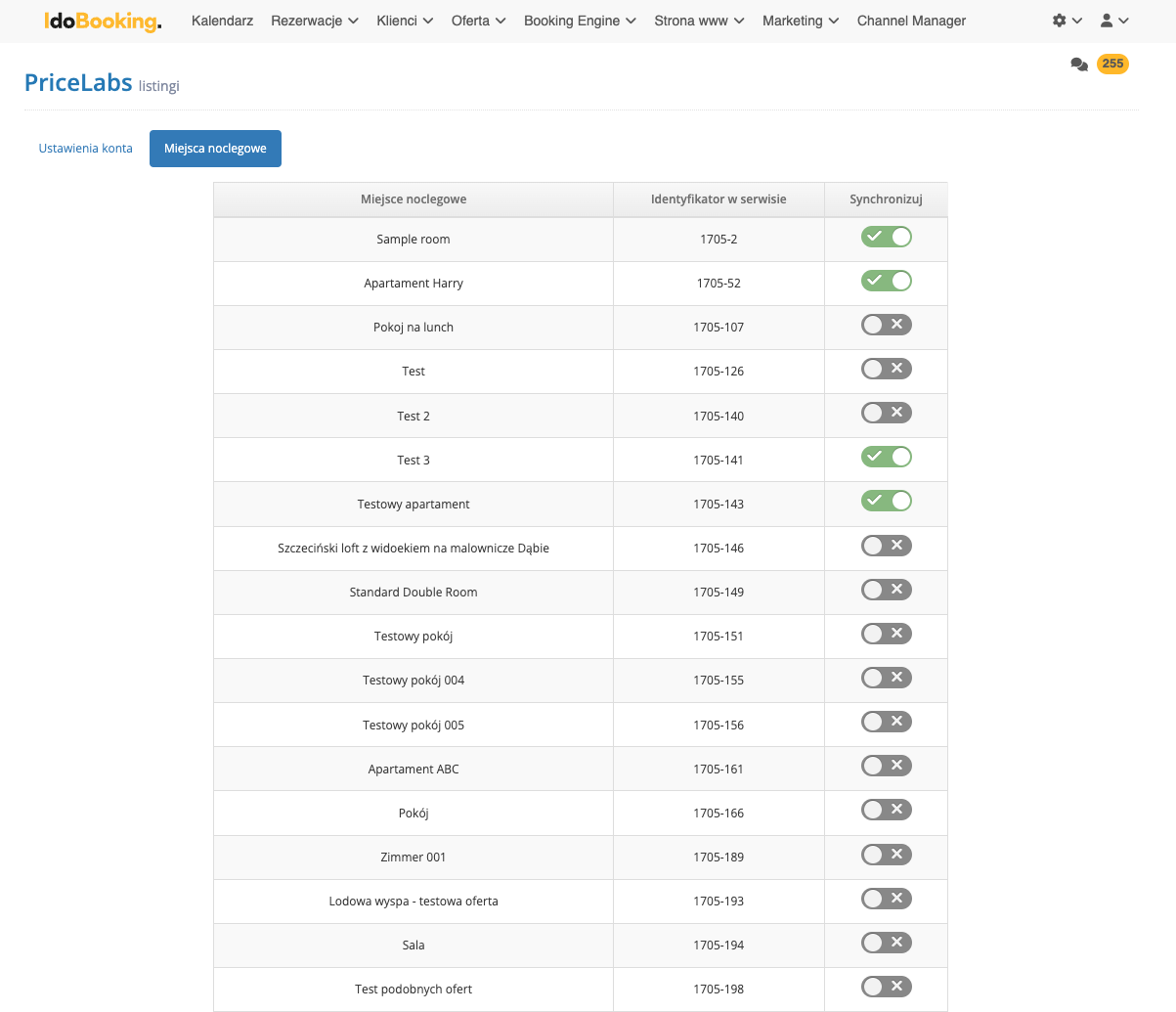Click identifier 1705-2

pos(719,240)
